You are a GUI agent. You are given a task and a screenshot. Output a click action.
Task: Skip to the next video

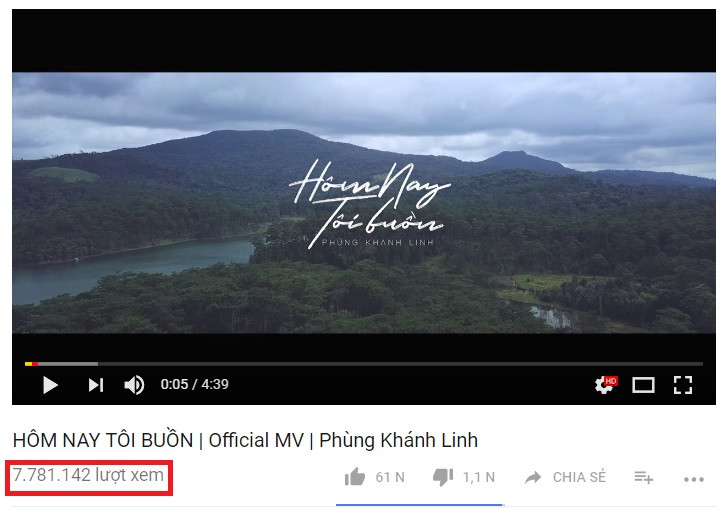click(96, 385)
